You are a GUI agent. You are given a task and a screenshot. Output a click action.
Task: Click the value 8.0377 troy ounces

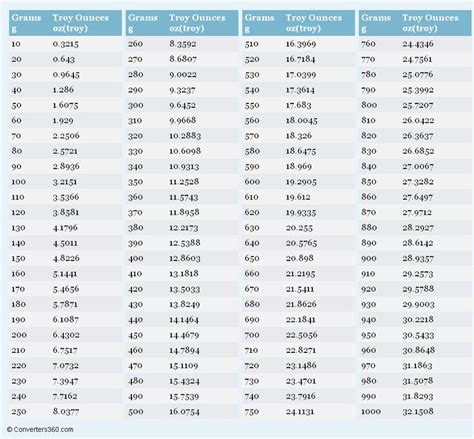point(66,412)
